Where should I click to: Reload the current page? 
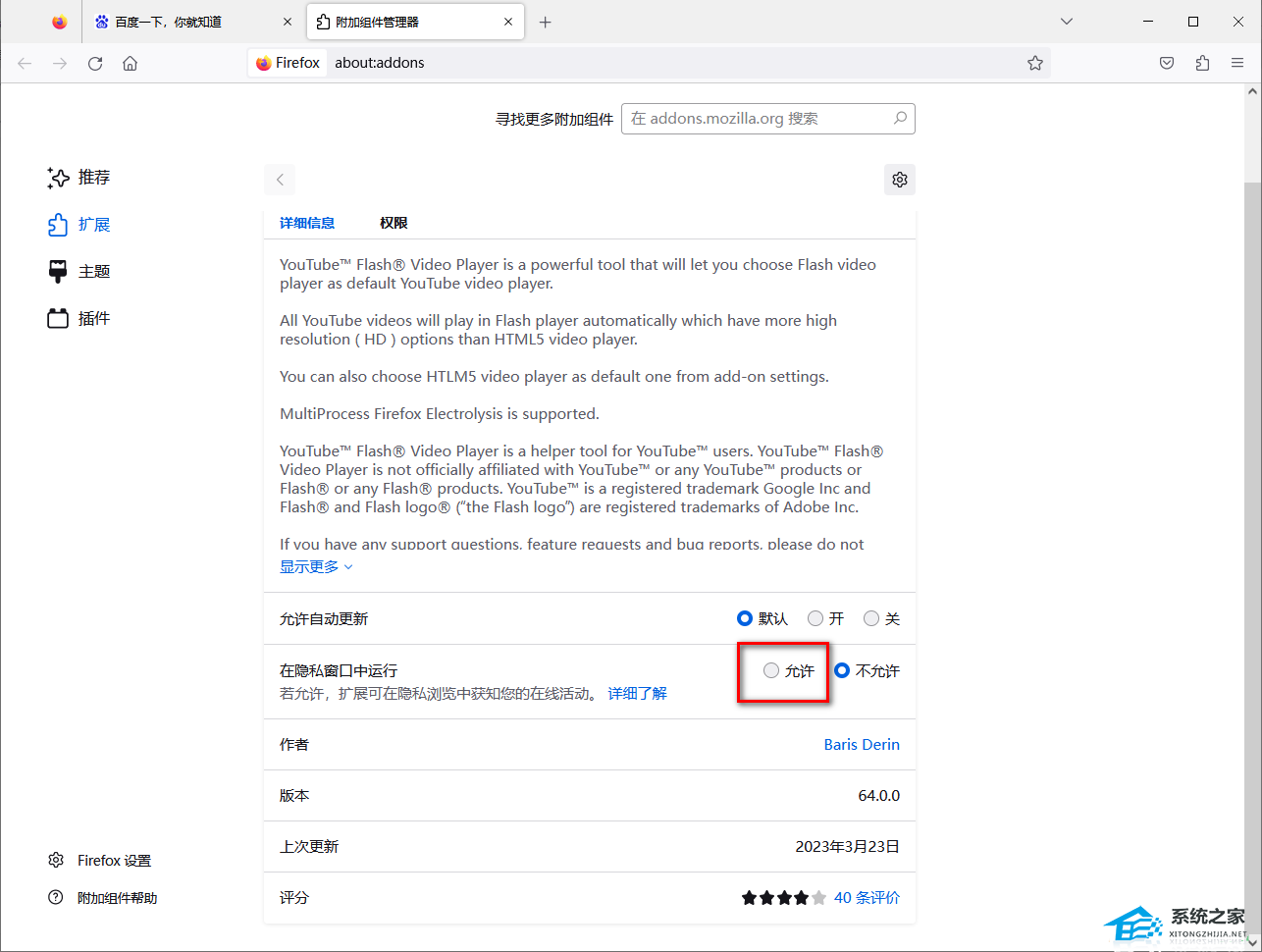tap(95, 63)
